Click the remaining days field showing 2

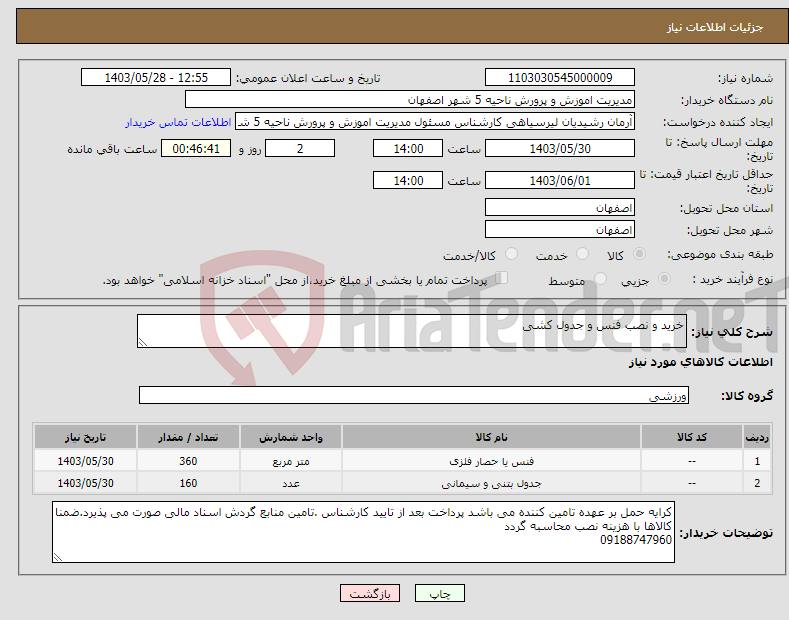pos(300,148)
